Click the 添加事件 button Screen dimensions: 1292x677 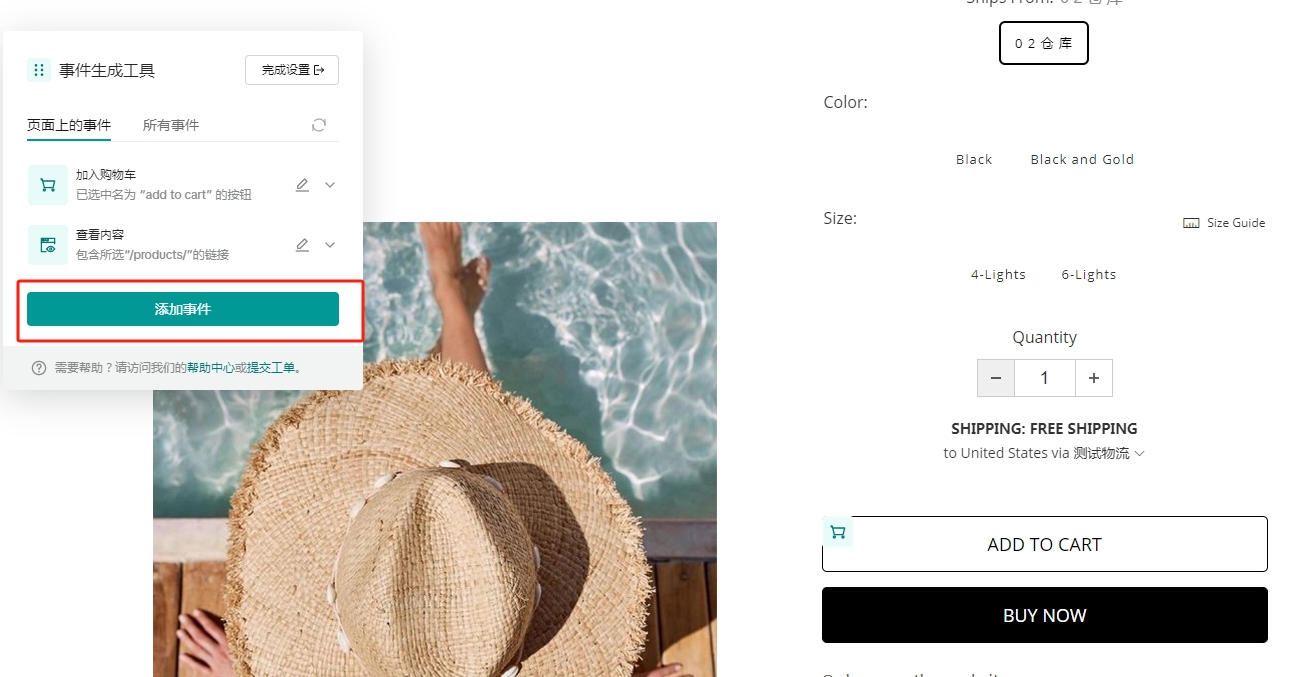183,309
